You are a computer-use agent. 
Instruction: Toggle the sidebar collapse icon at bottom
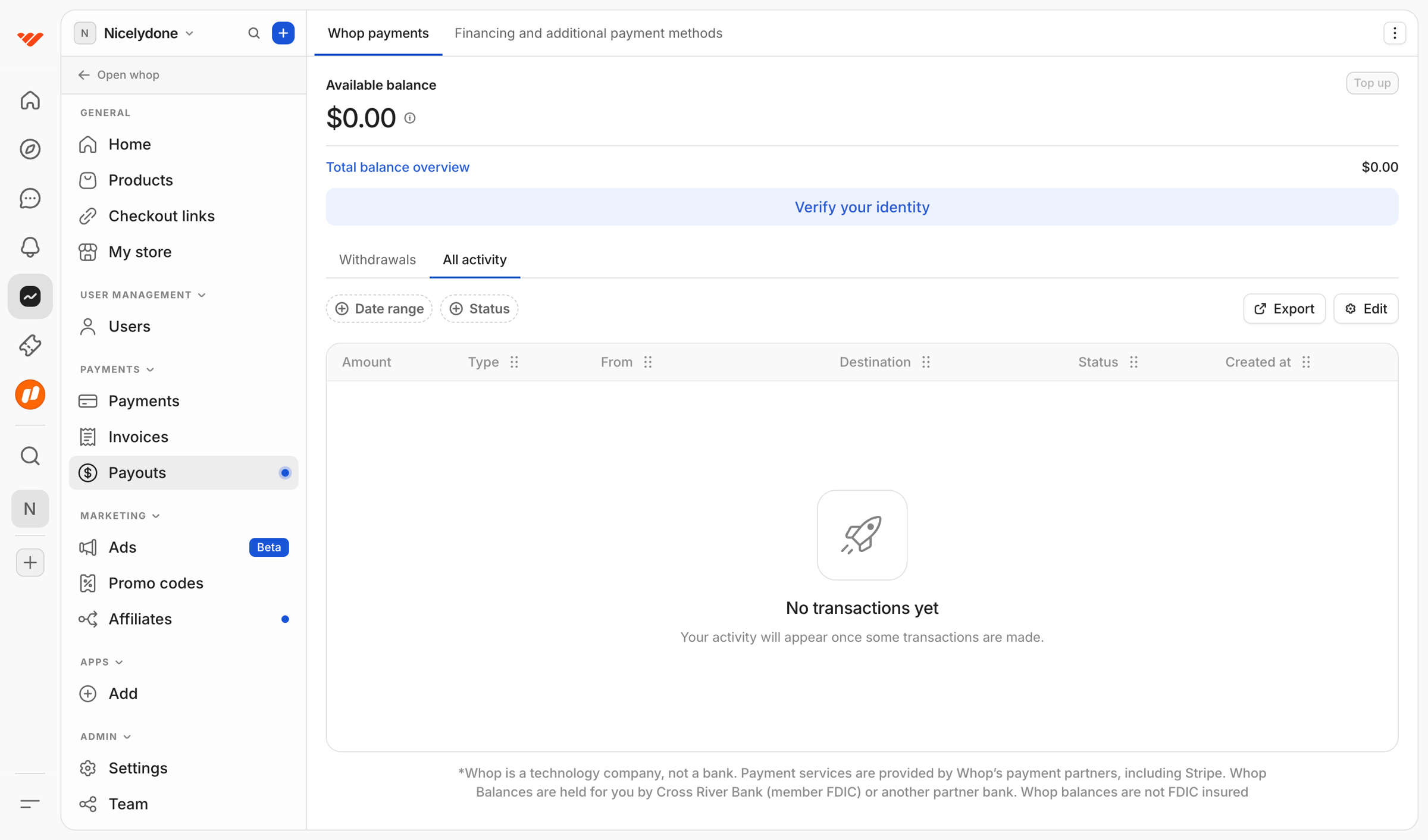pos(30,804)
